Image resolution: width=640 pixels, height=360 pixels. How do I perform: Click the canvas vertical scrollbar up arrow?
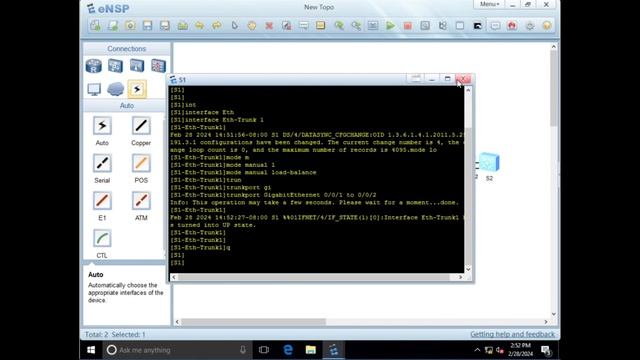coord(553,47)
